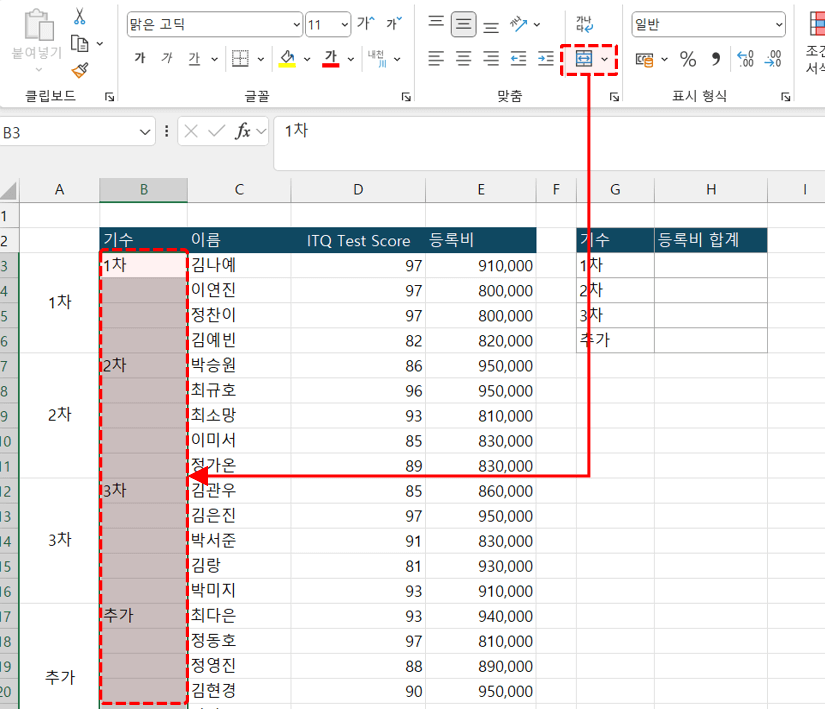Viewport: 825px width, 711px height.
Task: Increase font size with larger 가 icon
Action: pos(366,23)
